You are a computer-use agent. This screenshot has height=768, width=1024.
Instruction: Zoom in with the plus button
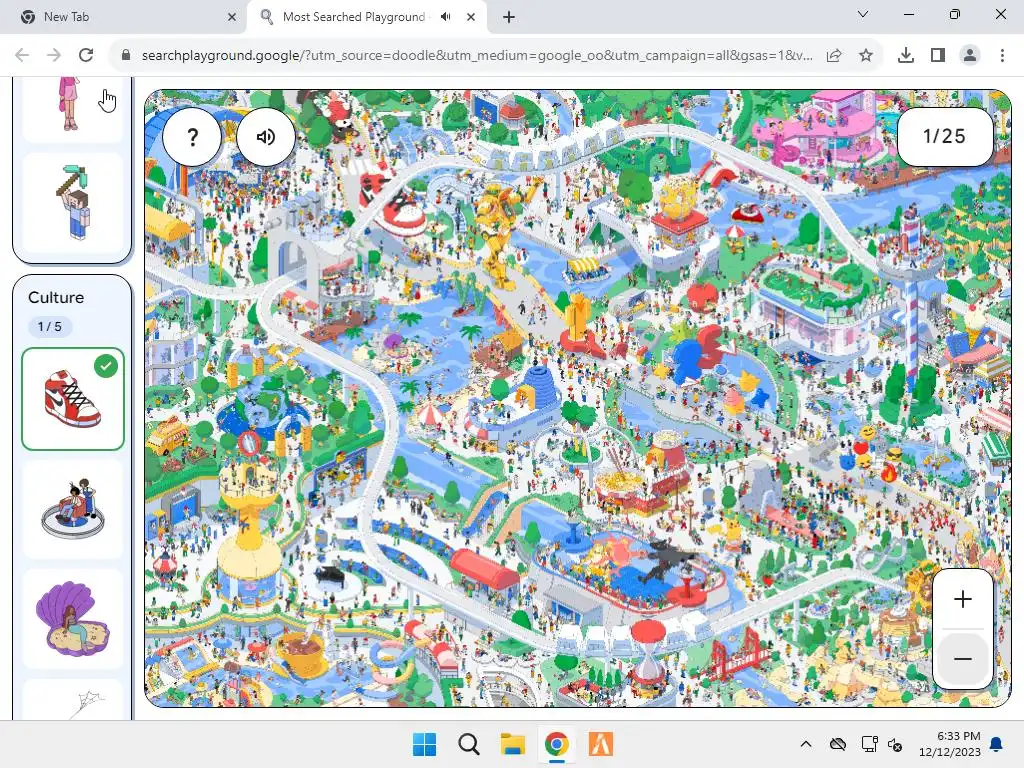pyautogui.click(x=963, y=599)
